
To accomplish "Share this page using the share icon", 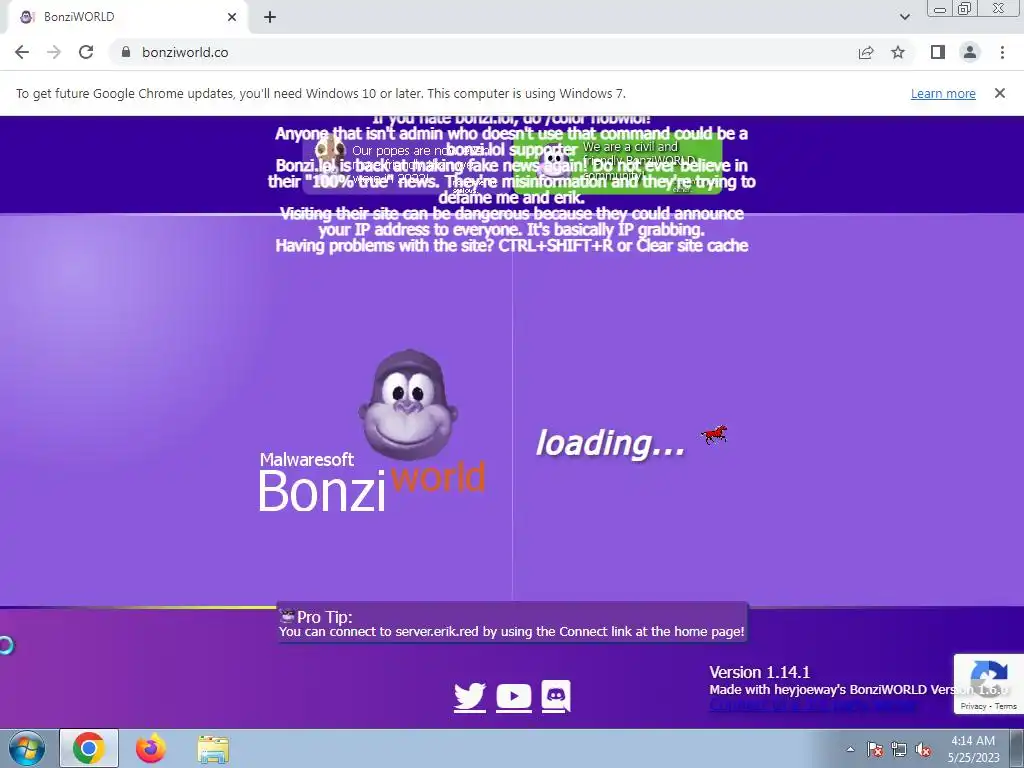I will pyautogui.click(x=866, y=52).
